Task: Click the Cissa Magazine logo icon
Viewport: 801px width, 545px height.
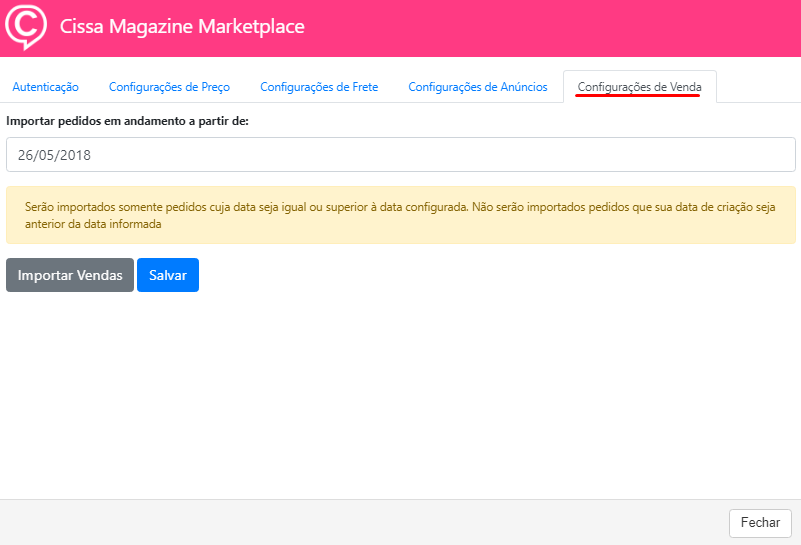Action: (26, 27)
